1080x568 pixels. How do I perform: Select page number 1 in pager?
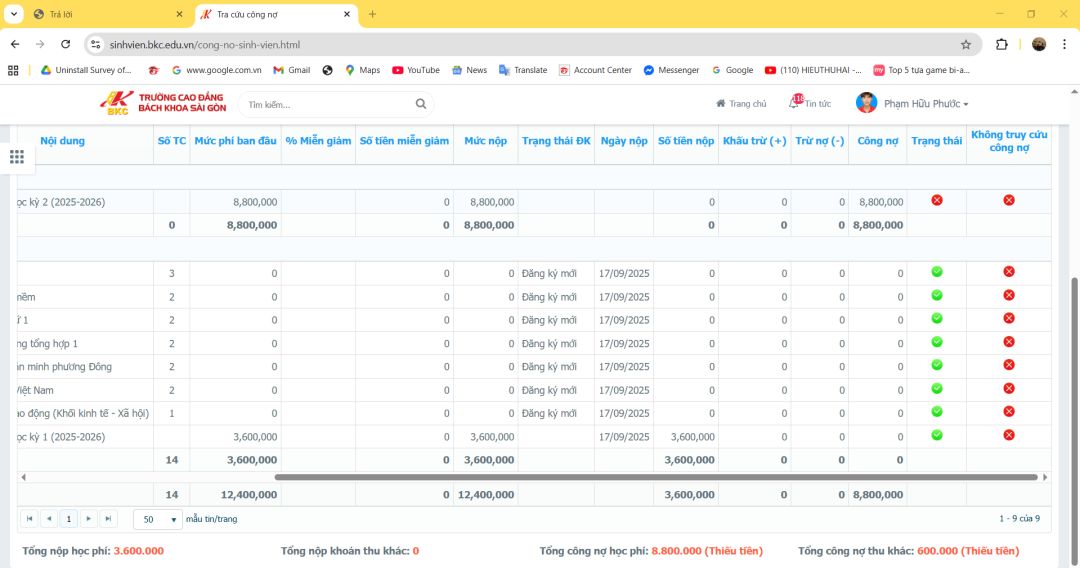point(69,519)
